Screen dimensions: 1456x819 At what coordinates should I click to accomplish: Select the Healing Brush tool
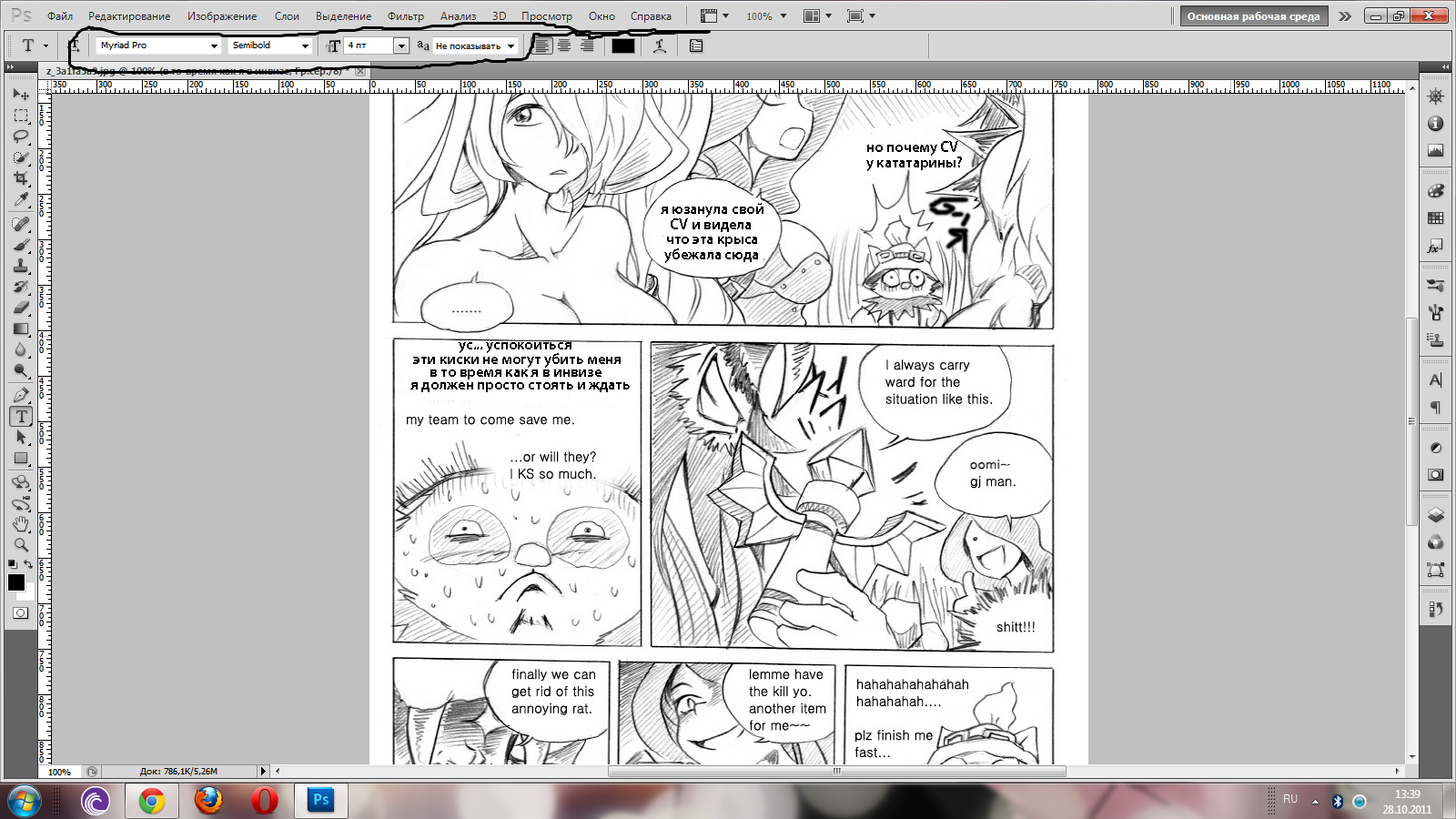coord(21,224)
